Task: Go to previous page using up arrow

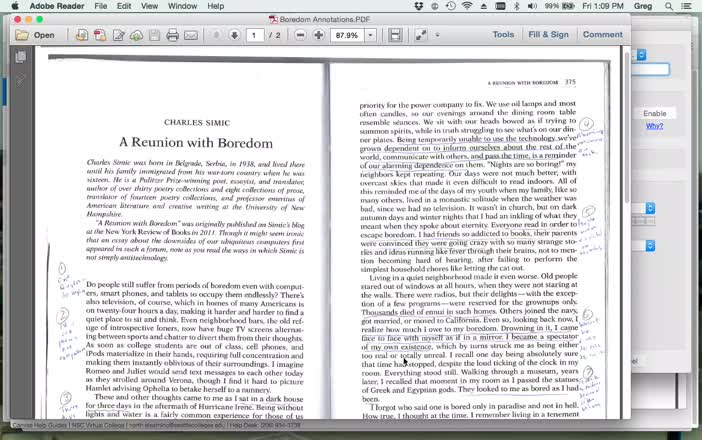Action: coord(216,35)
